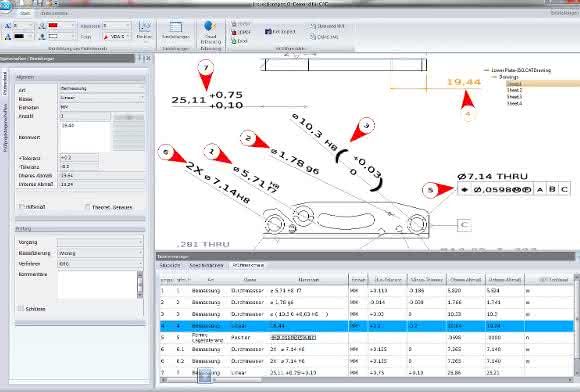Click the font color letter icon

point(7,37)
